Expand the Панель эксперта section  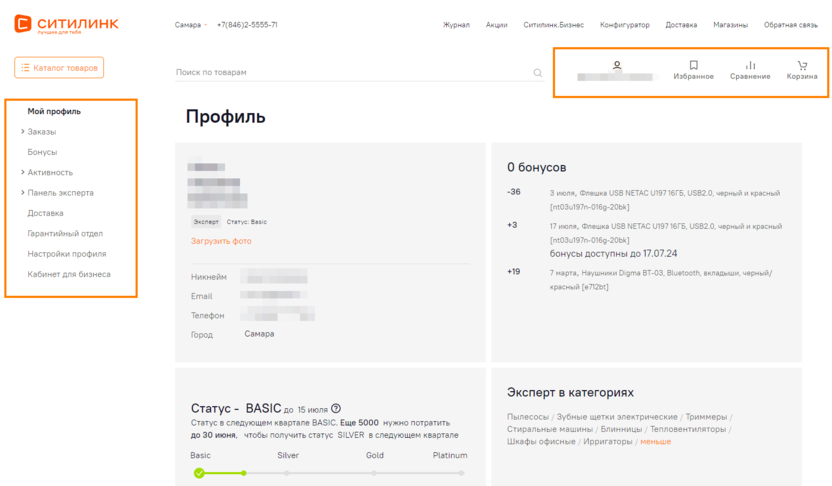click(x=23, y=193)
